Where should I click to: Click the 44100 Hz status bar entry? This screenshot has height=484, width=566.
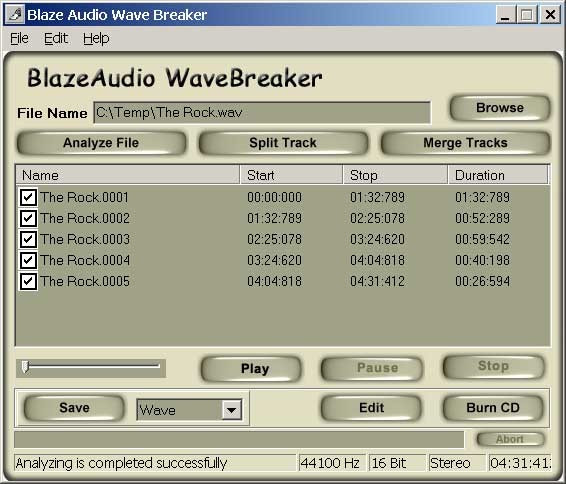pos(332,463)
